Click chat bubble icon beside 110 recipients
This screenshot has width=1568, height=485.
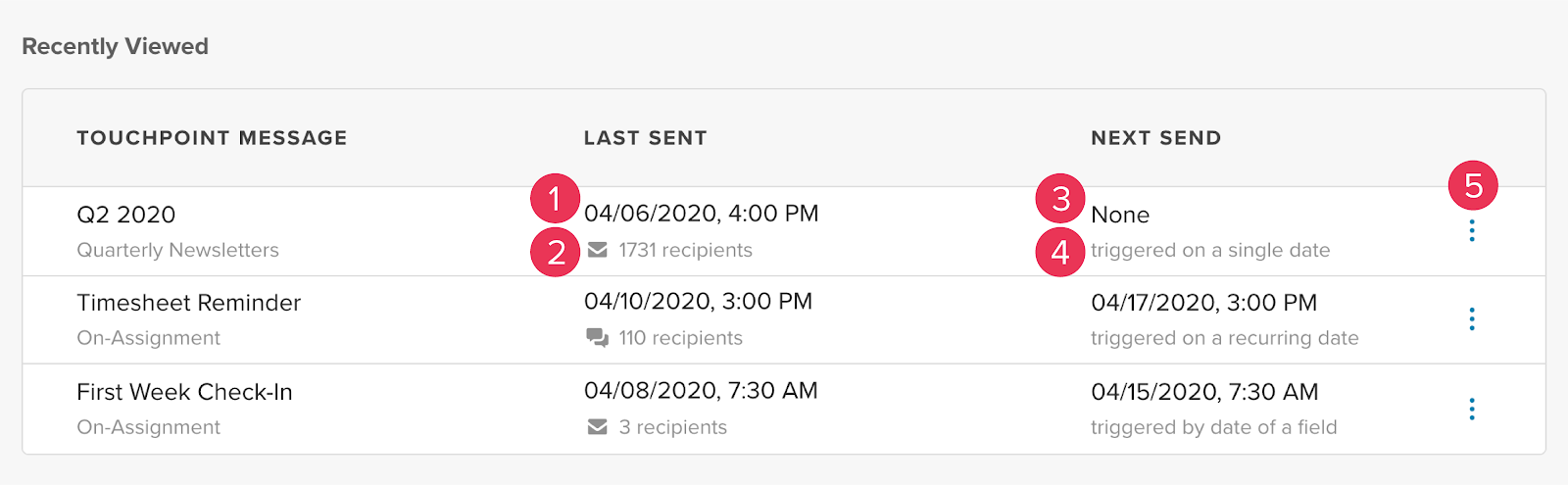(x=597, y=338)
